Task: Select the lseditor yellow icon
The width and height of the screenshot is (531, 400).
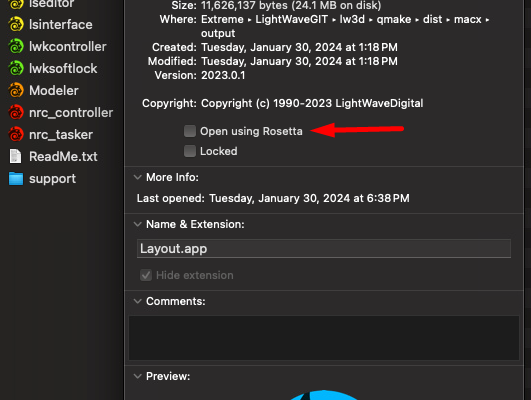Action: 16,4
